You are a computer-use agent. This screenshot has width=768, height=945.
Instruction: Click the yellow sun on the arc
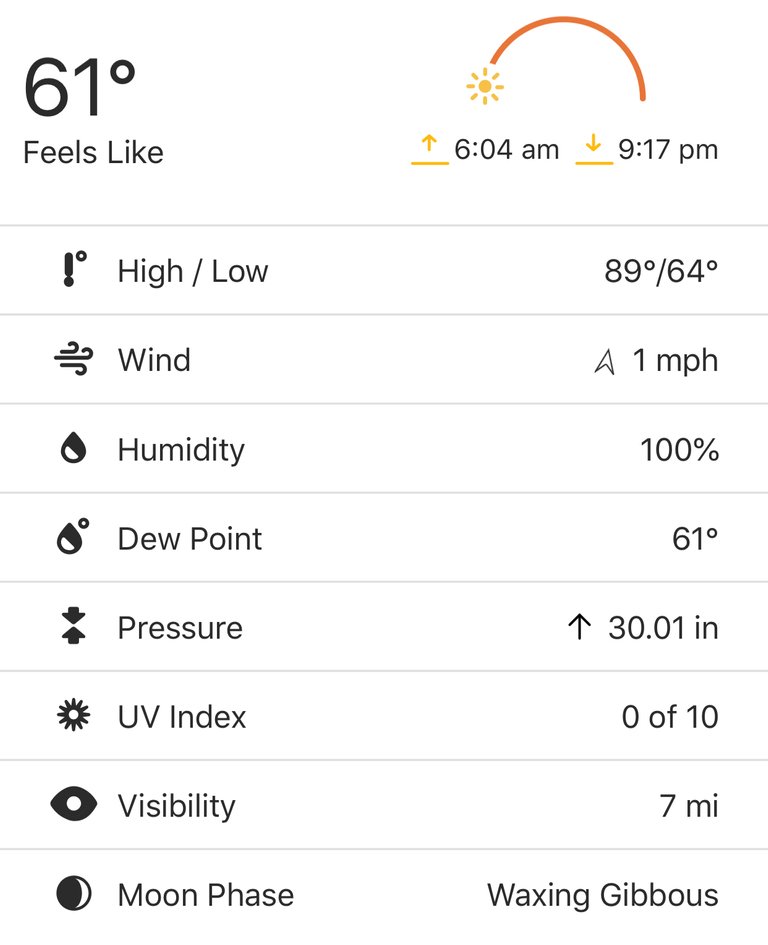pyautogui.click(x=485, y=87)
